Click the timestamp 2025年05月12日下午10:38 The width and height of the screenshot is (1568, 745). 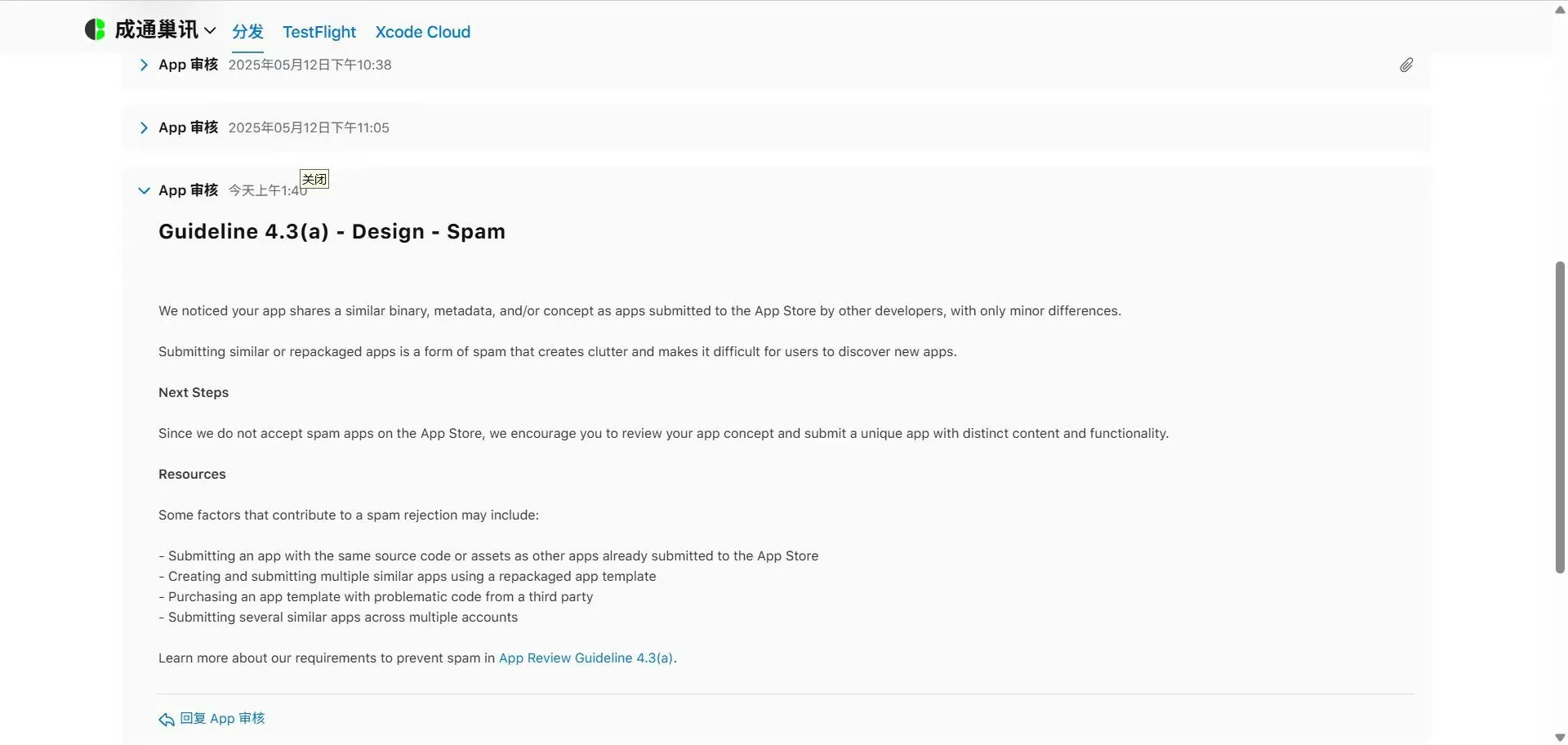coord(310,65)
